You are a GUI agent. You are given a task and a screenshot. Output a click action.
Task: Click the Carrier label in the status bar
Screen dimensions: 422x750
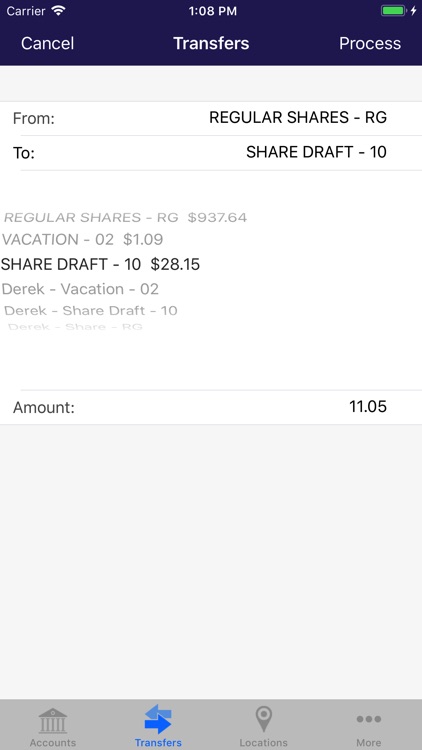[x=27, y=11]
